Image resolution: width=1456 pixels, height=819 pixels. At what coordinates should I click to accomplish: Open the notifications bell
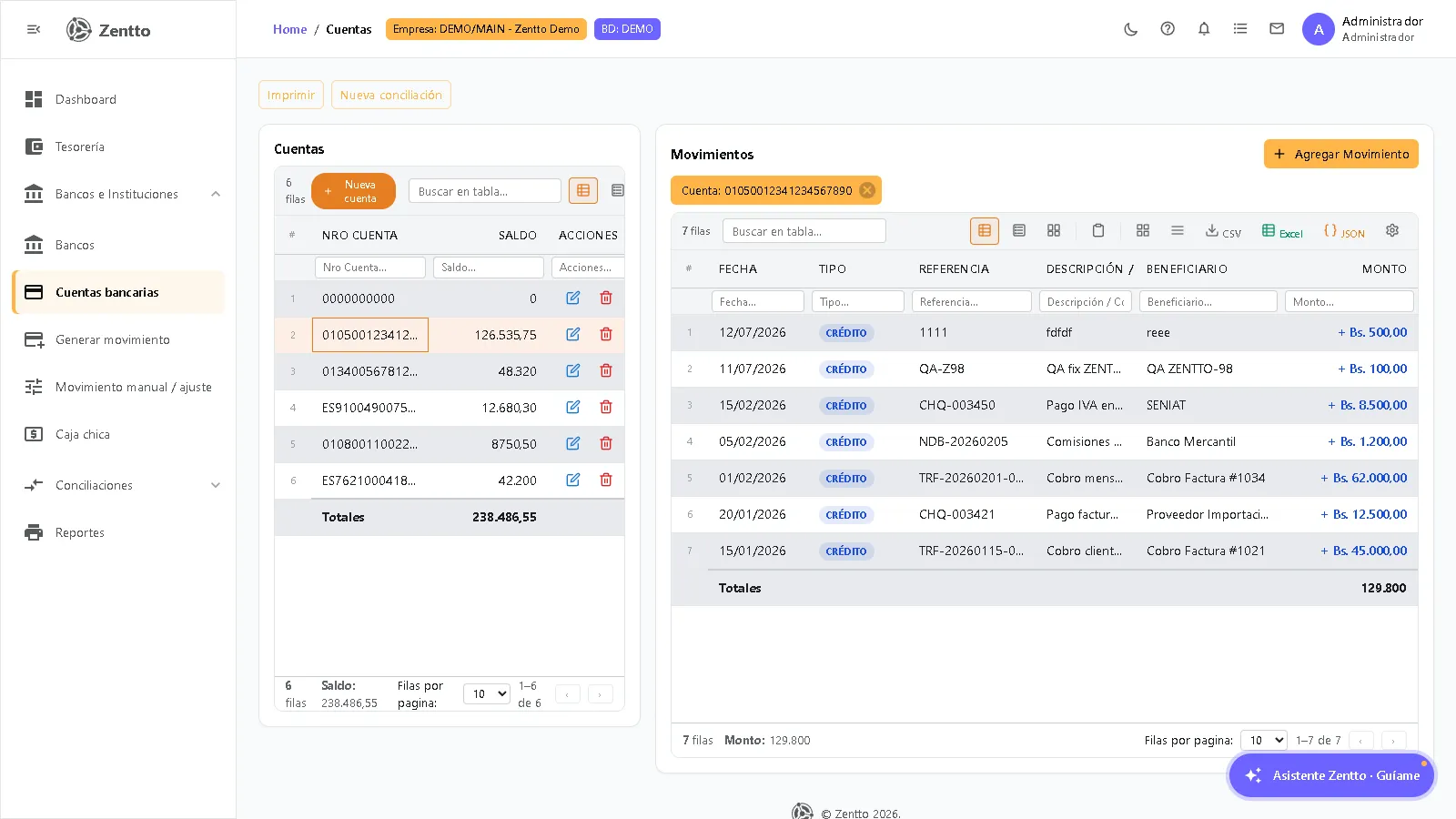(x=1204, y=29)
